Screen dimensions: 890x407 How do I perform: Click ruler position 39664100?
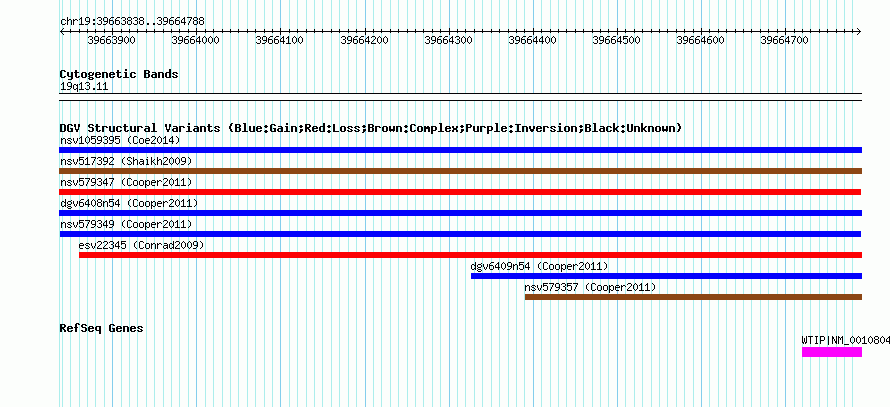280,40
